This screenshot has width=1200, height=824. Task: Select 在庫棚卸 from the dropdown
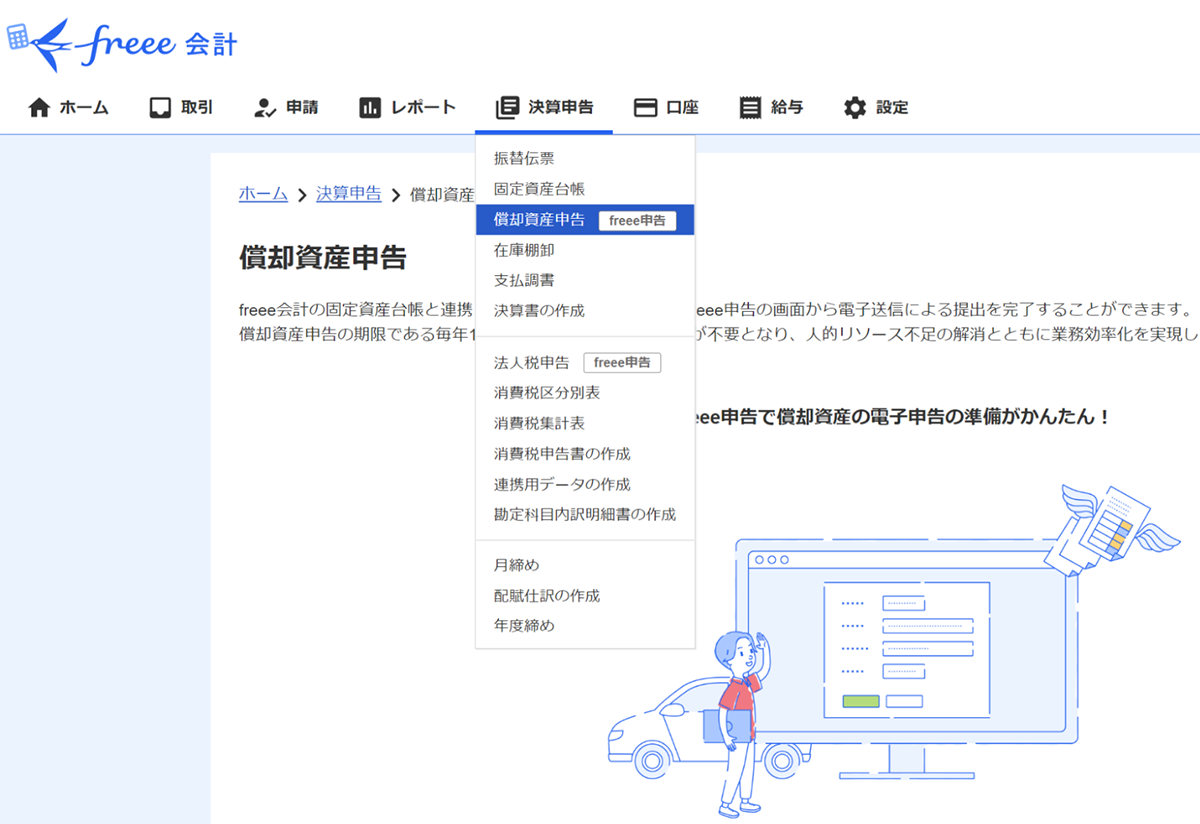click(x=585, y=250)
